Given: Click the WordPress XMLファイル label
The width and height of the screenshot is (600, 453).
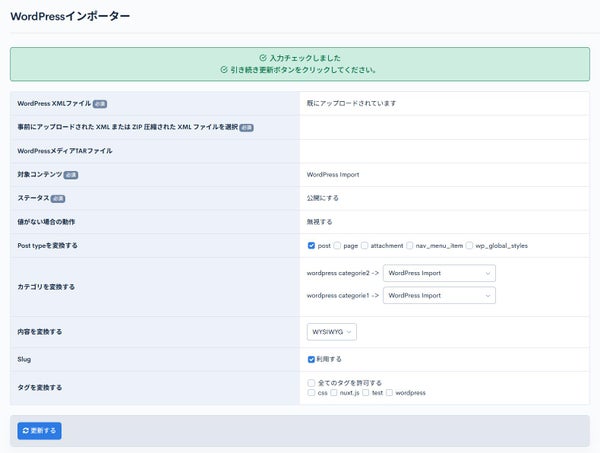Looking at the screenshot, I should click(x=54, y=104).
